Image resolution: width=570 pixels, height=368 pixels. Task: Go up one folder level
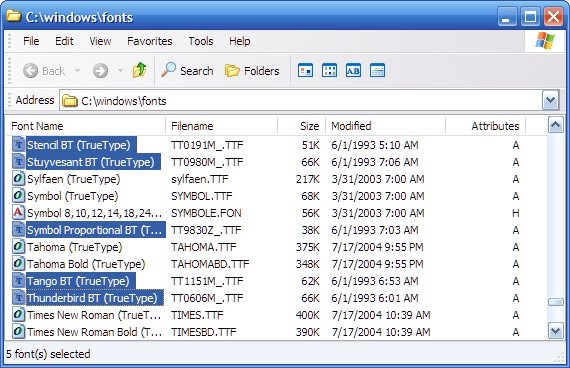click(x=140, y=70)
